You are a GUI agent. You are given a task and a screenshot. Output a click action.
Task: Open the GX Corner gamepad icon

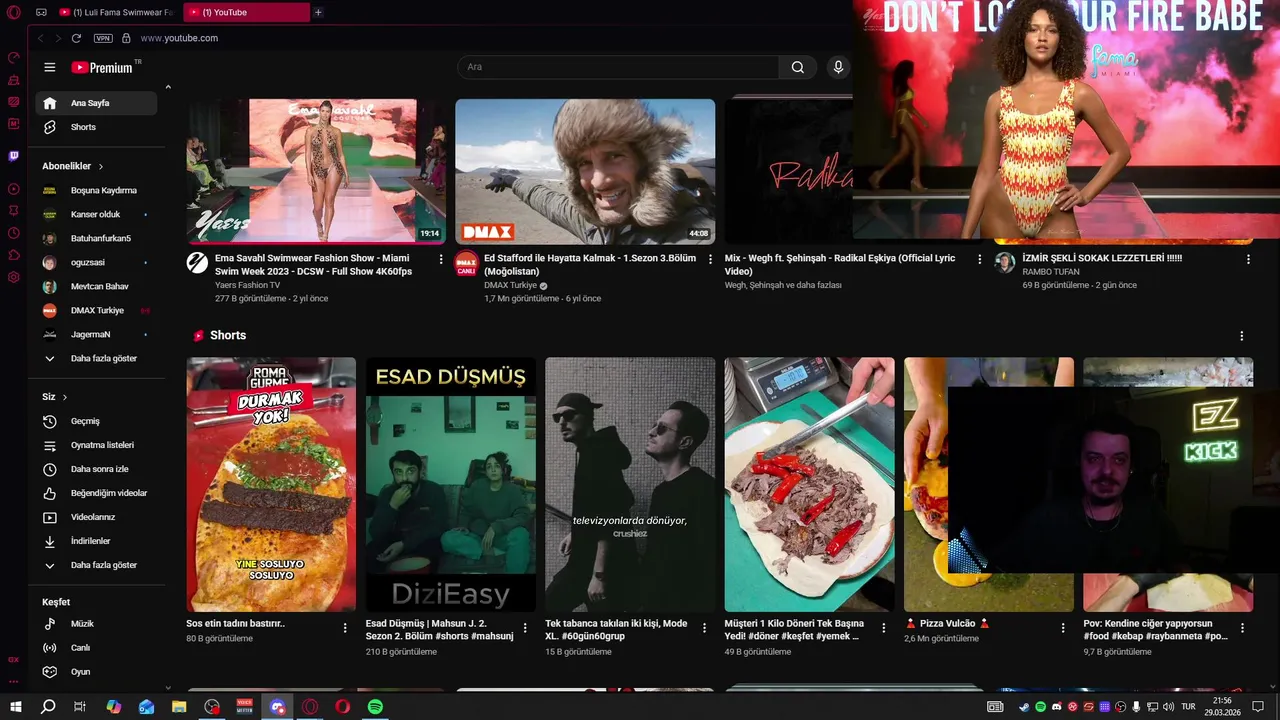[41, 12]
